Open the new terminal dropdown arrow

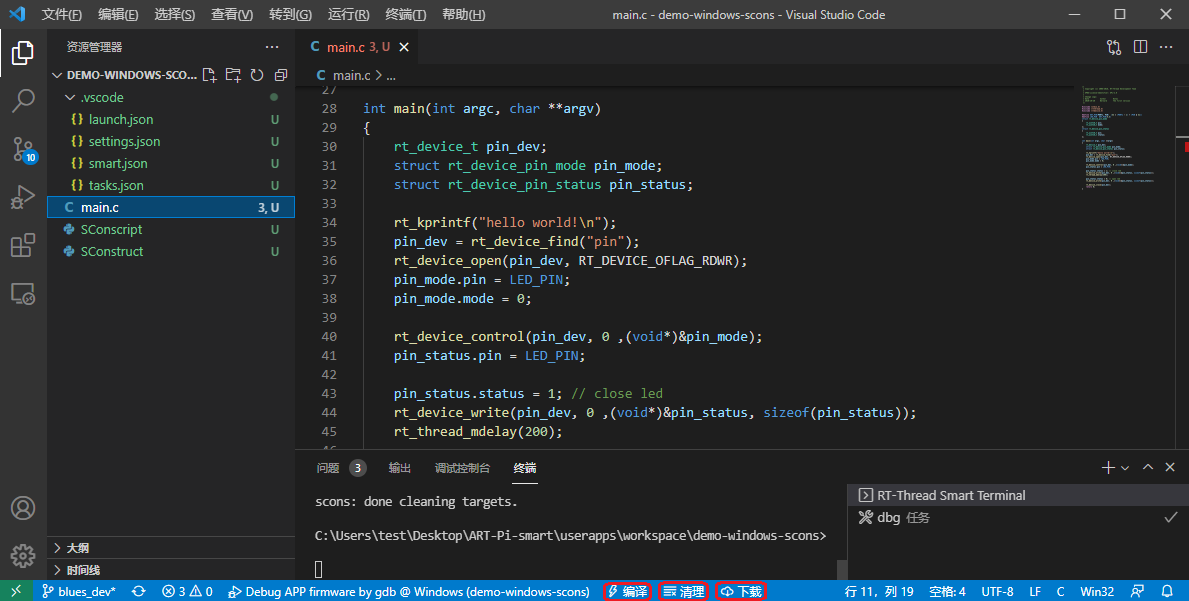(x=1125, y=468)
